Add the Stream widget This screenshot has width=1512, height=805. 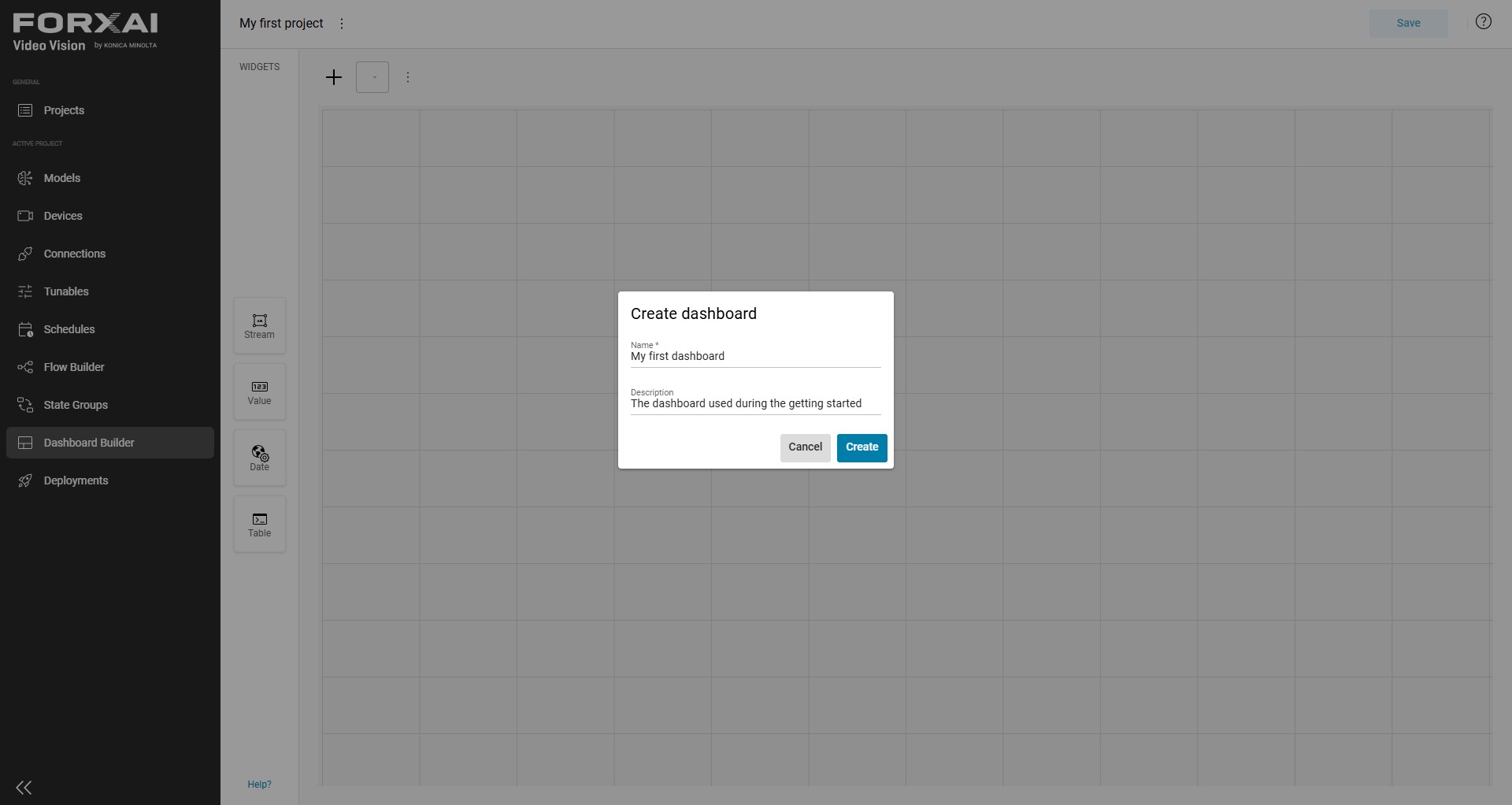point(260,325)
